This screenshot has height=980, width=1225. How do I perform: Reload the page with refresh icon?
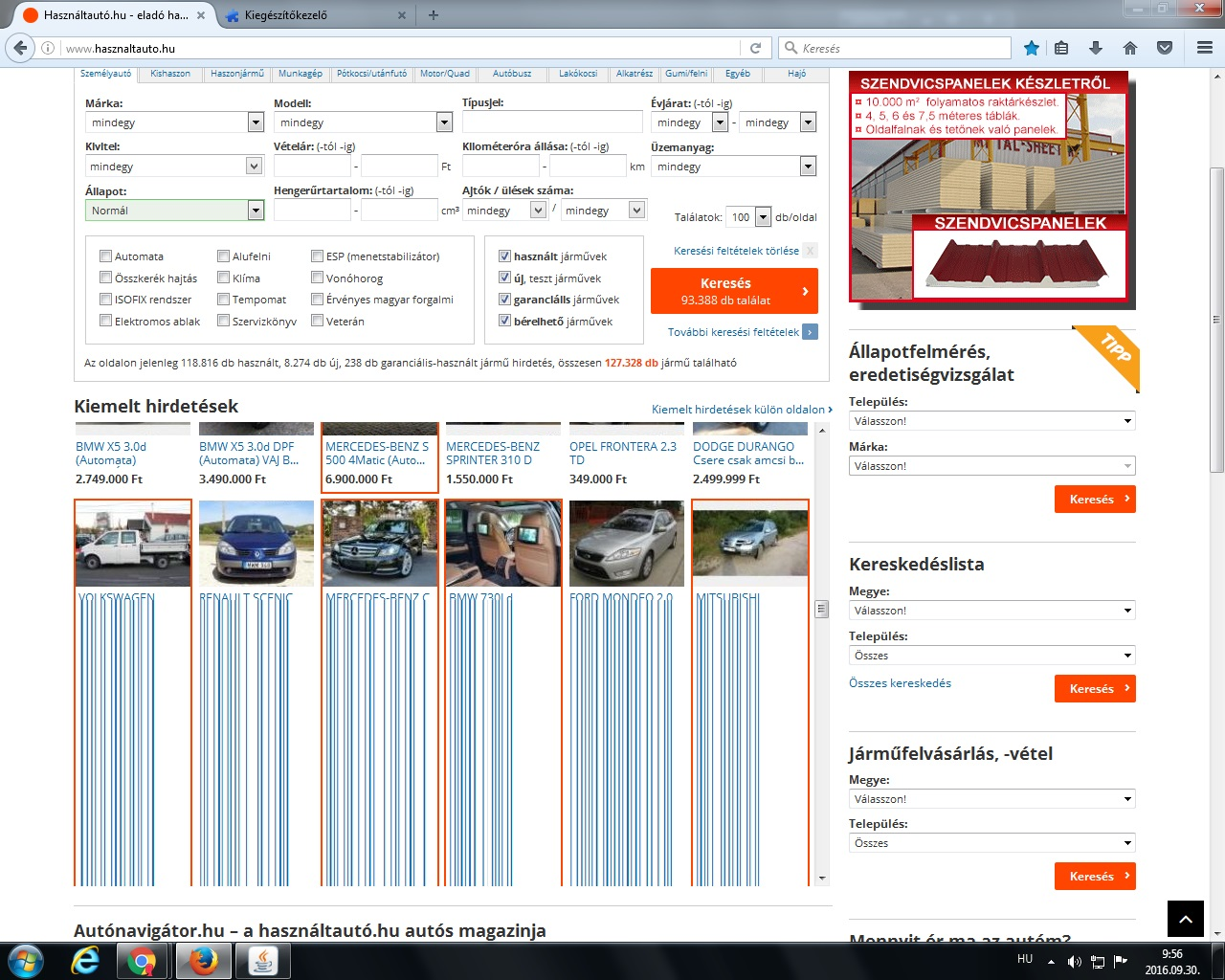tap(755, 48)
